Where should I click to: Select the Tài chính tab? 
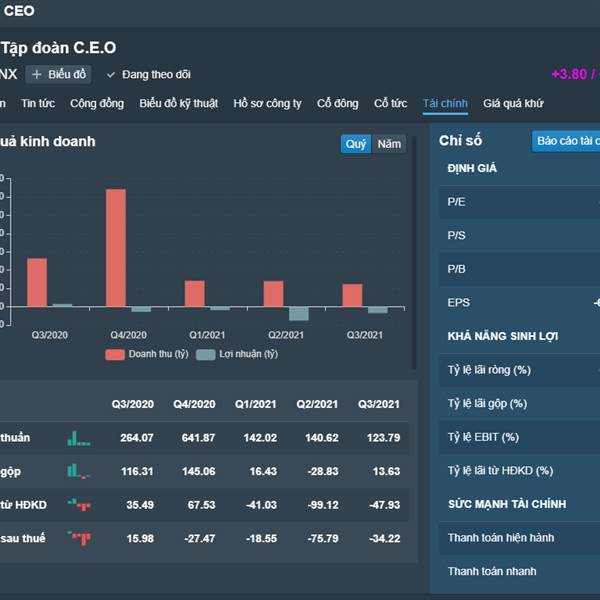tap(445, 103)
